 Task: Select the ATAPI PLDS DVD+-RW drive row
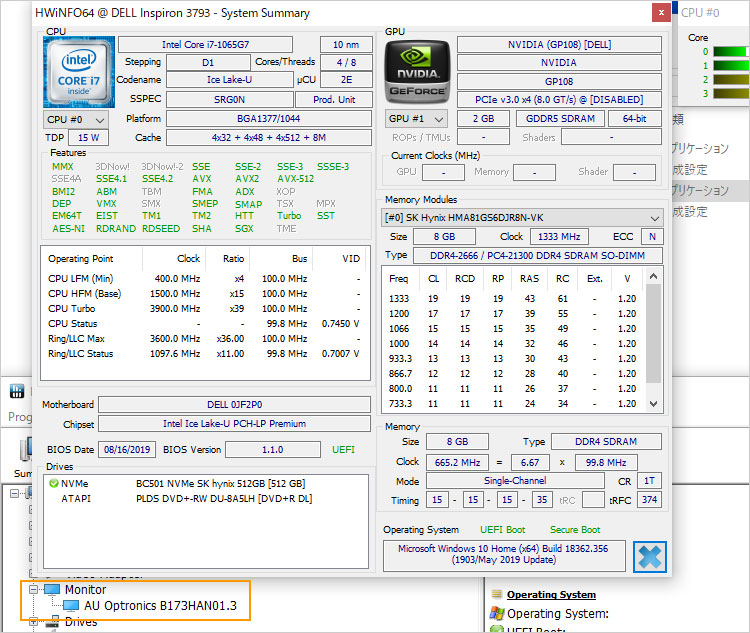(206, 499)
